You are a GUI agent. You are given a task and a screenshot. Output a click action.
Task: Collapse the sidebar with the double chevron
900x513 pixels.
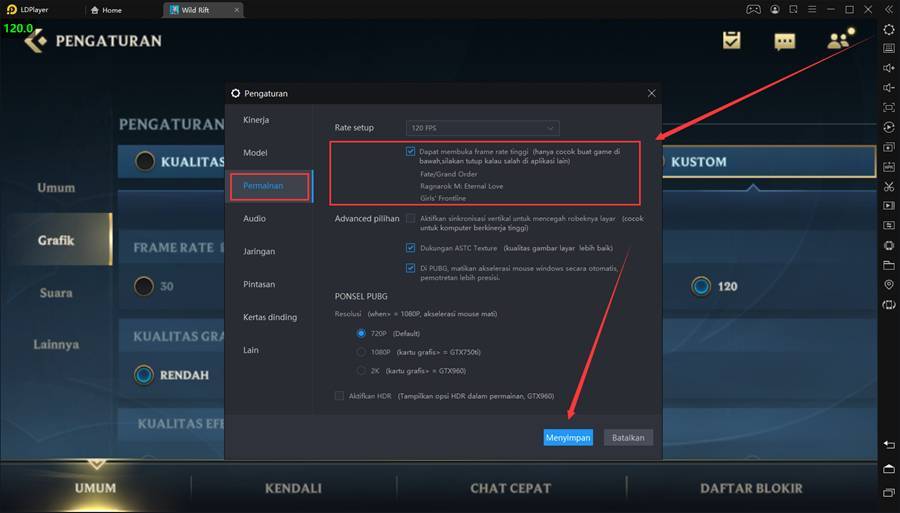(x=889, y=9)
